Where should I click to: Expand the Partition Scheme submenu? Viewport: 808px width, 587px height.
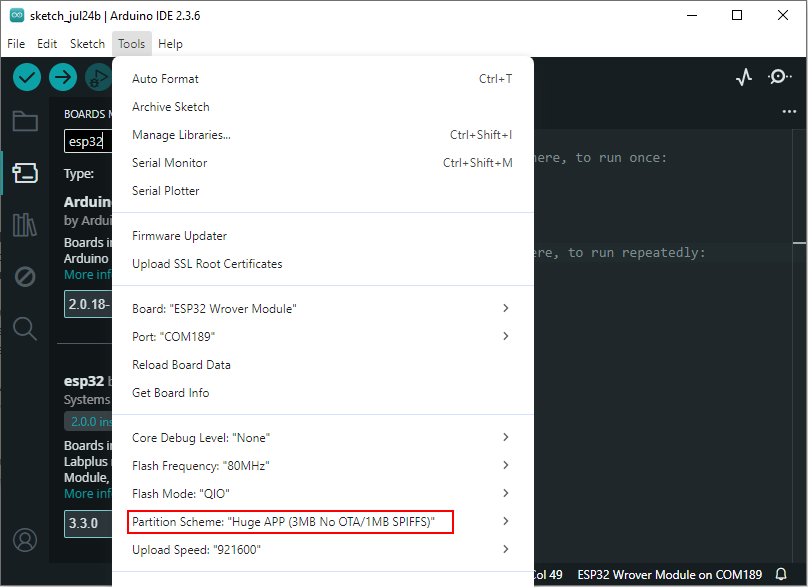(323, 522)
